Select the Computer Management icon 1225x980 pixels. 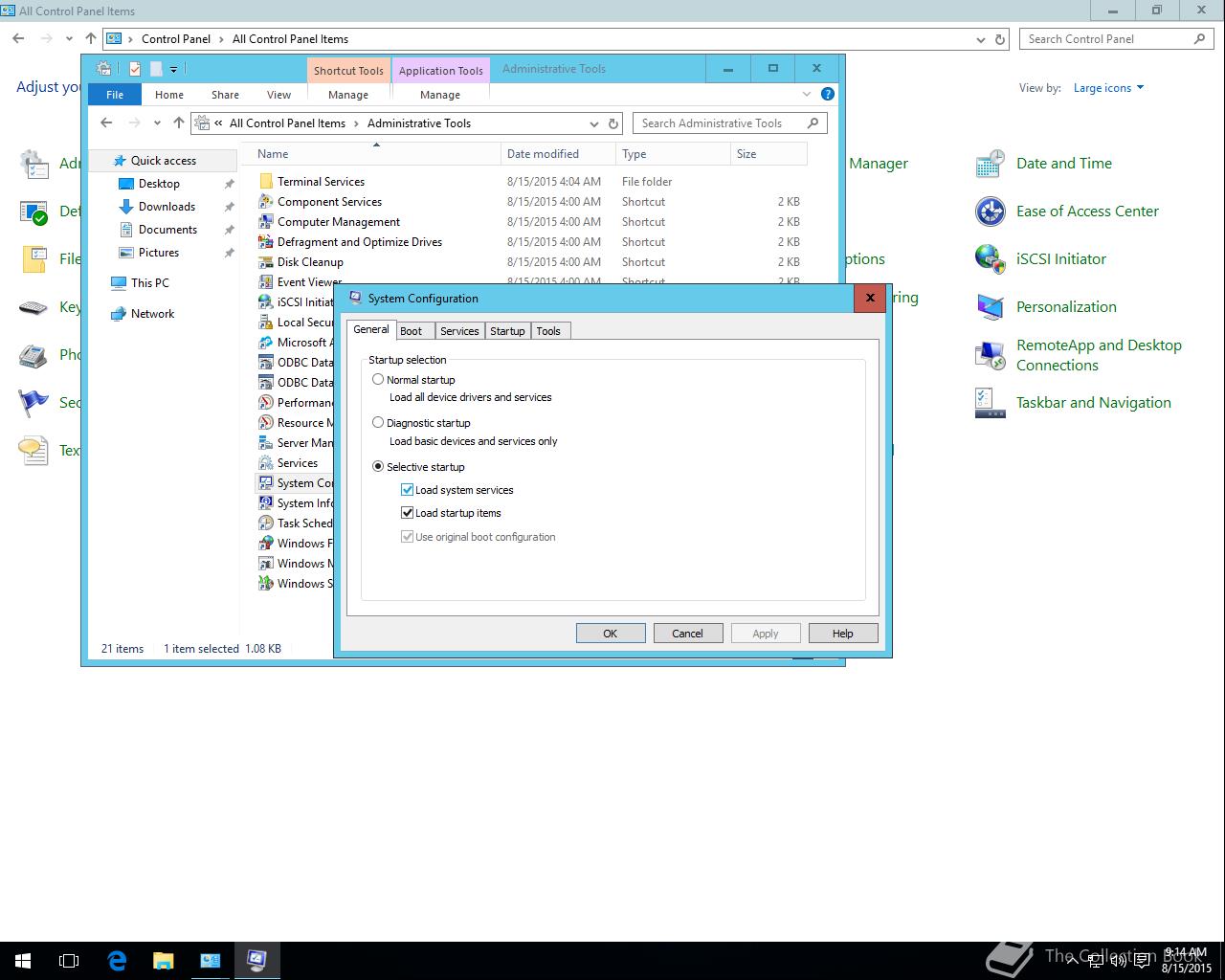click(x=266, y=222)
